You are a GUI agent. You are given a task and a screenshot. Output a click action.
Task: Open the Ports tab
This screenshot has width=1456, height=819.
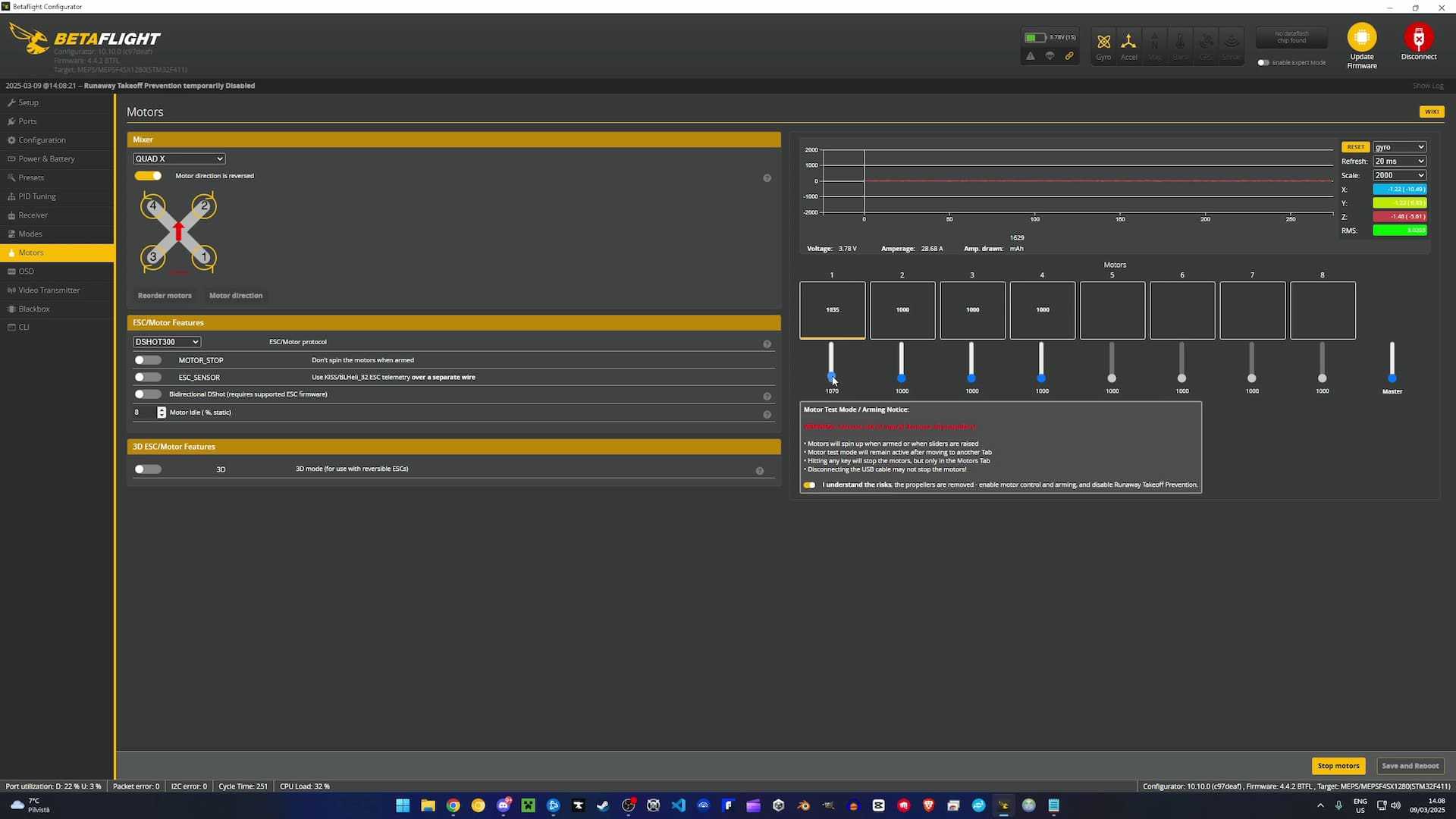57,121
